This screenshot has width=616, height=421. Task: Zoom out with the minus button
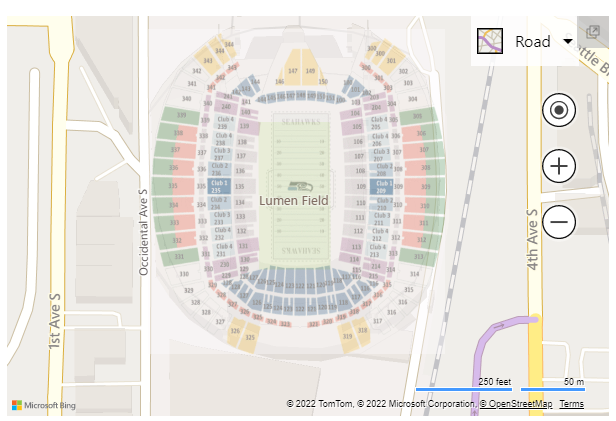pyautogui.click(x=559, y=222)
